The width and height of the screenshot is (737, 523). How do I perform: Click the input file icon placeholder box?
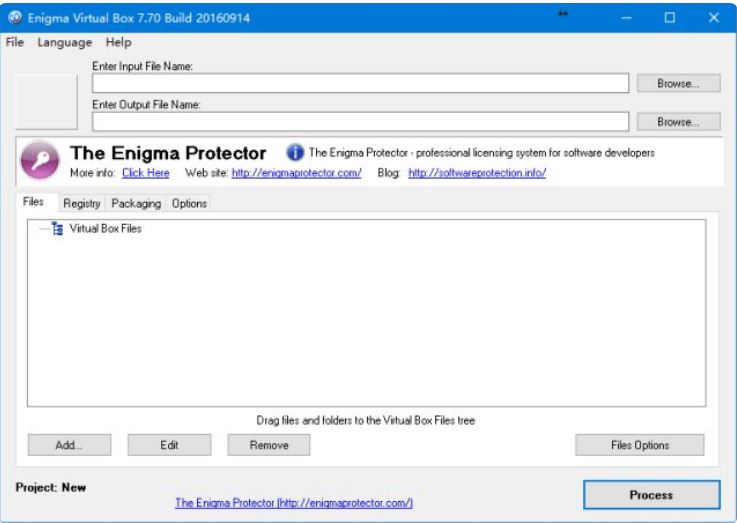point(46,101)
